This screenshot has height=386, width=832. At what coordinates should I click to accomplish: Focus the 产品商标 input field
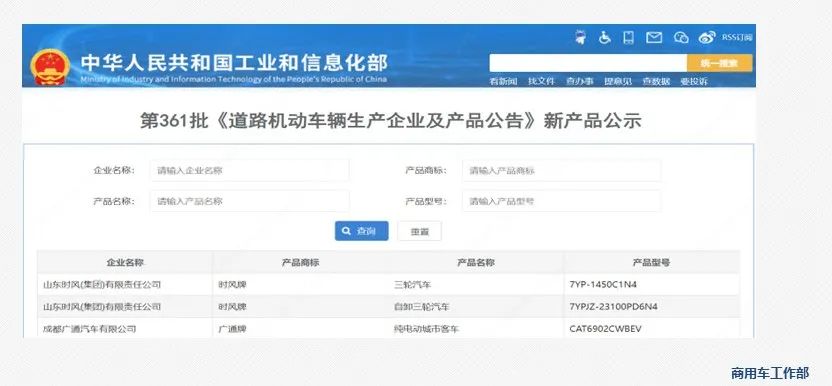coord(561,170)
